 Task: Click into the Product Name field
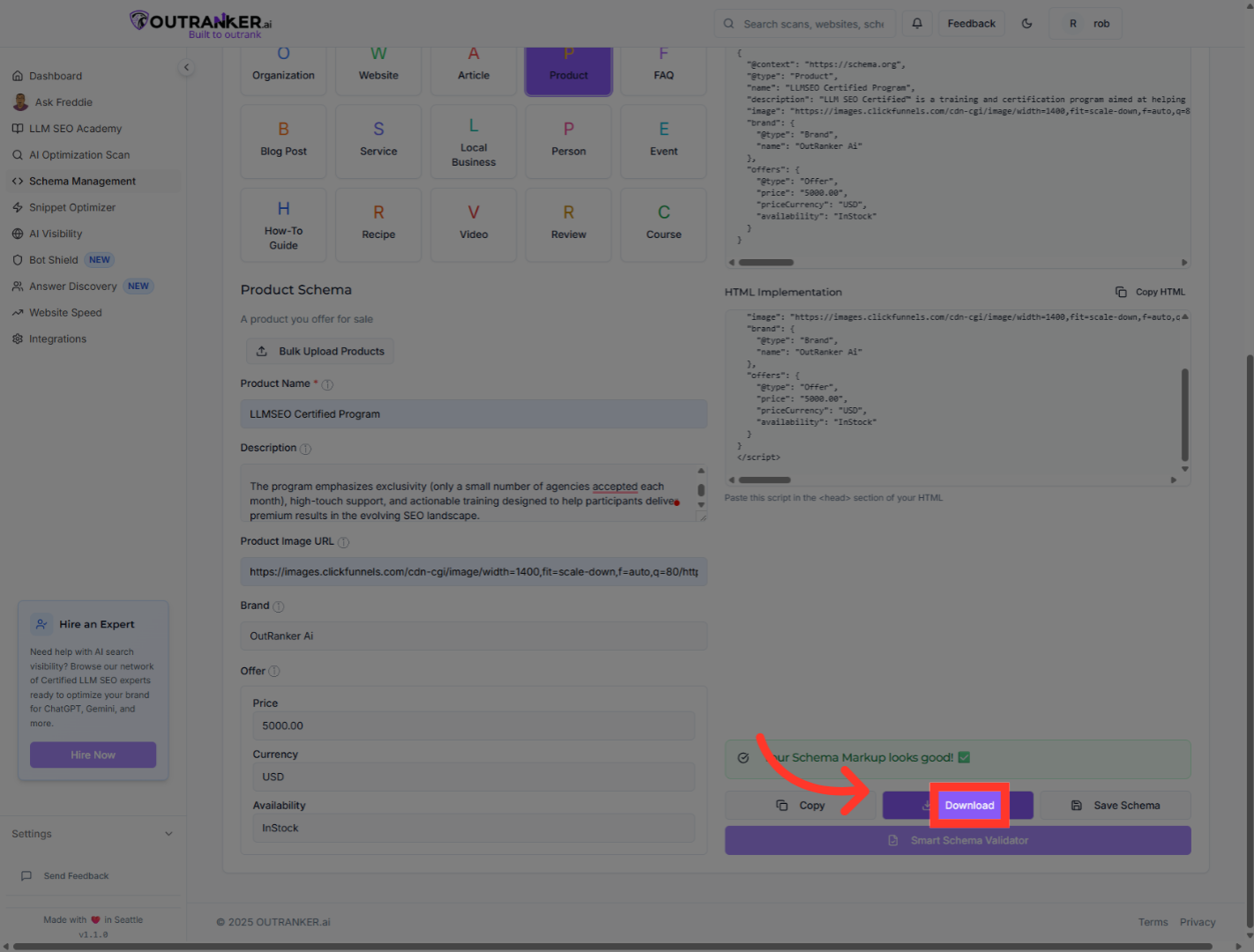pyautogui.click(x=474, y=414)
